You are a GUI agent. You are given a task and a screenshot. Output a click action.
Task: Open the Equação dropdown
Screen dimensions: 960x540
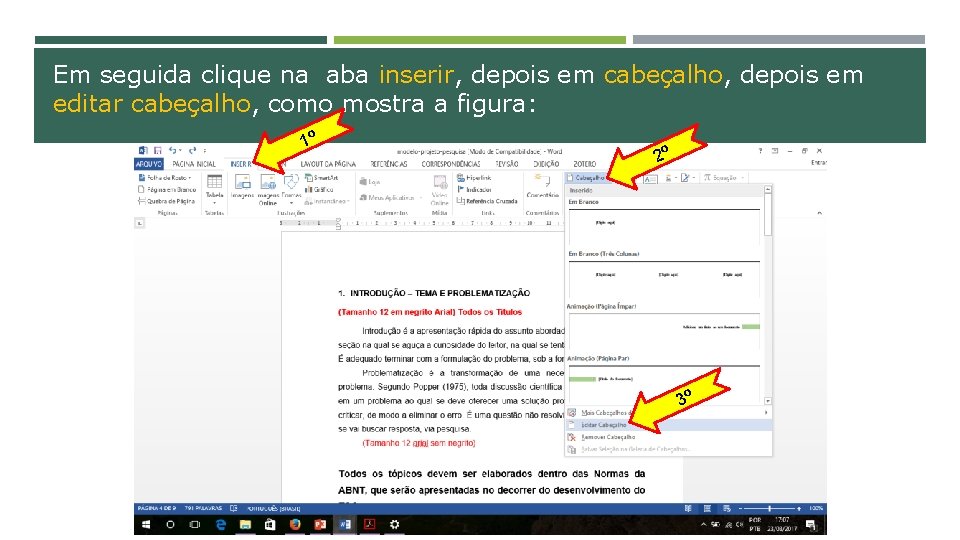point(724,178)
